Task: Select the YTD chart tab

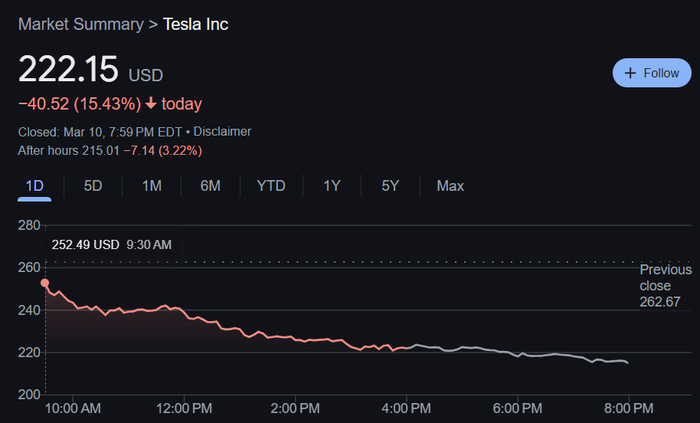Action: click(271, 186)
